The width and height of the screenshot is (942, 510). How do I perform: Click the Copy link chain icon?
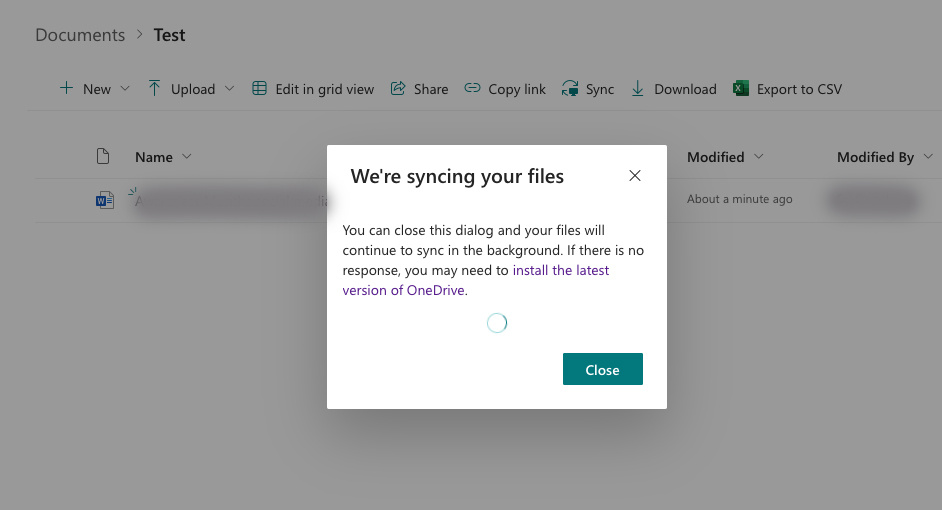472,88
